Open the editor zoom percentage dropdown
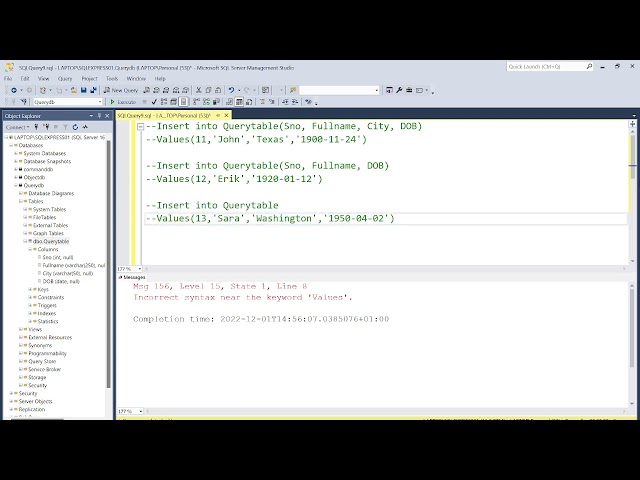 [x=140, y=269]
